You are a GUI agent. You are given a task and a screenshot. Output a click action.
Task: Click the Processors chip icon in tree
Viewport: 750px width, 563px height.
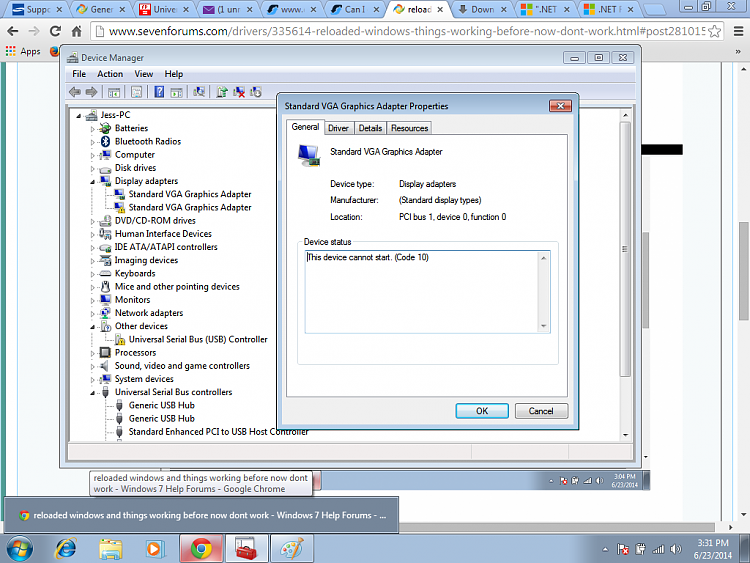point(105,353)
